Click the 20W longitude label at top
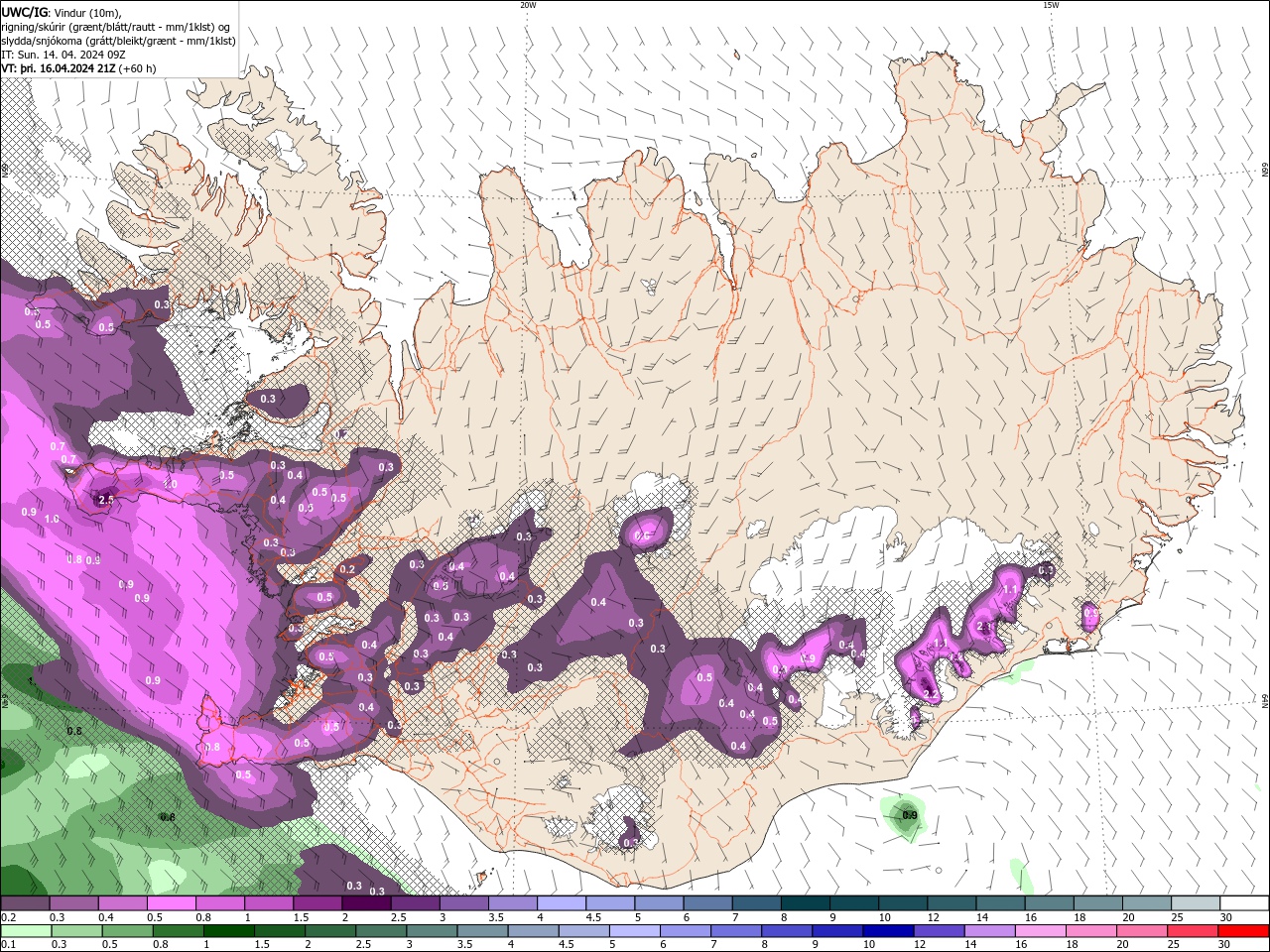Image resolution: width=1270 pixels, height=952 pixels. pos(528,5)
